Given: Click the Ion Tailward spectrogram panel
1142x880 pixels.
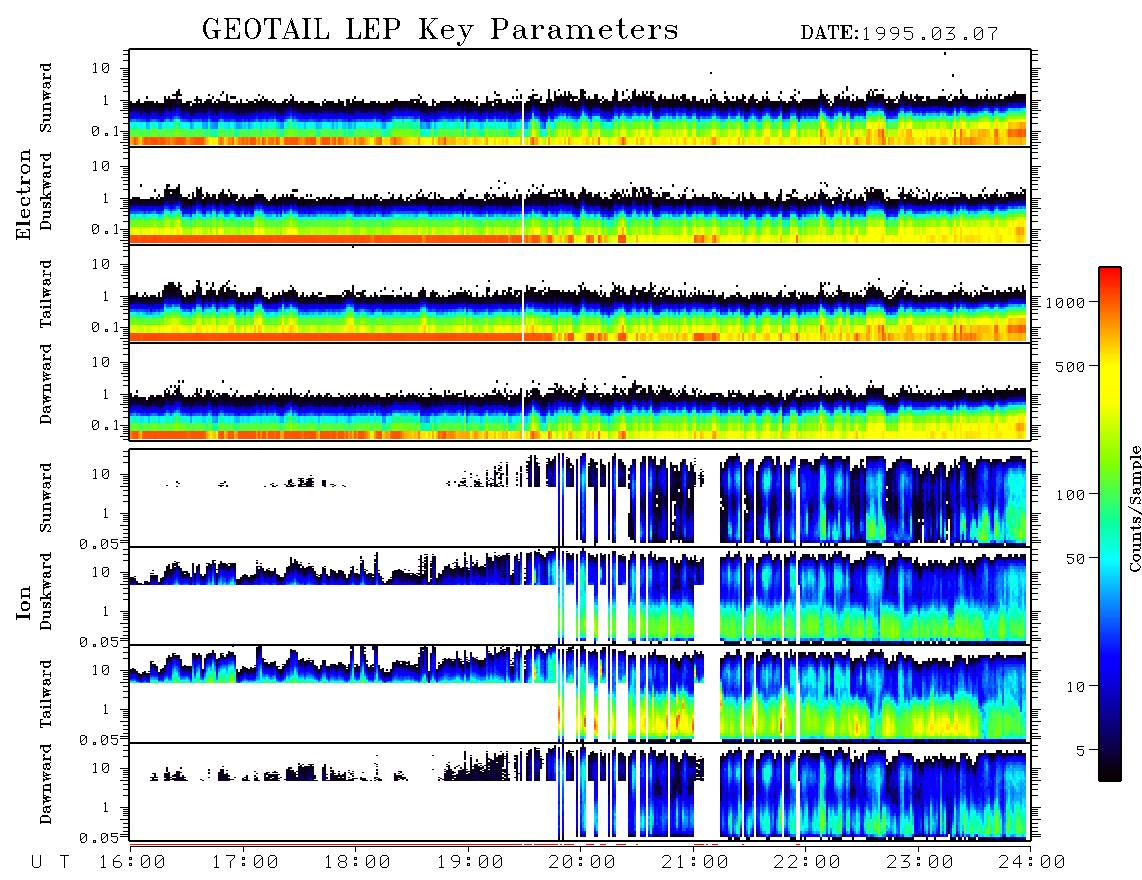Looking at the screenshot, I should (x=580, y=694).
